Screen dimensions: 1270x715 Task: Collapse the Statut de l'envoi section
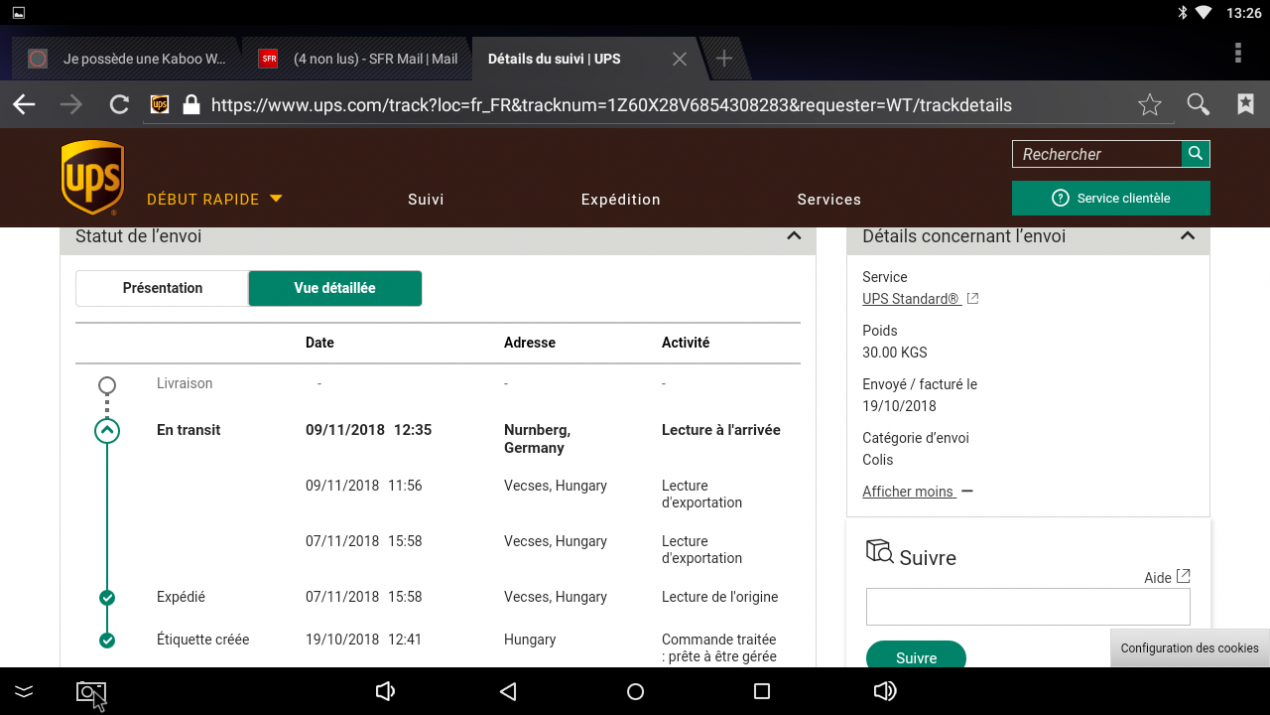[794, 236]
